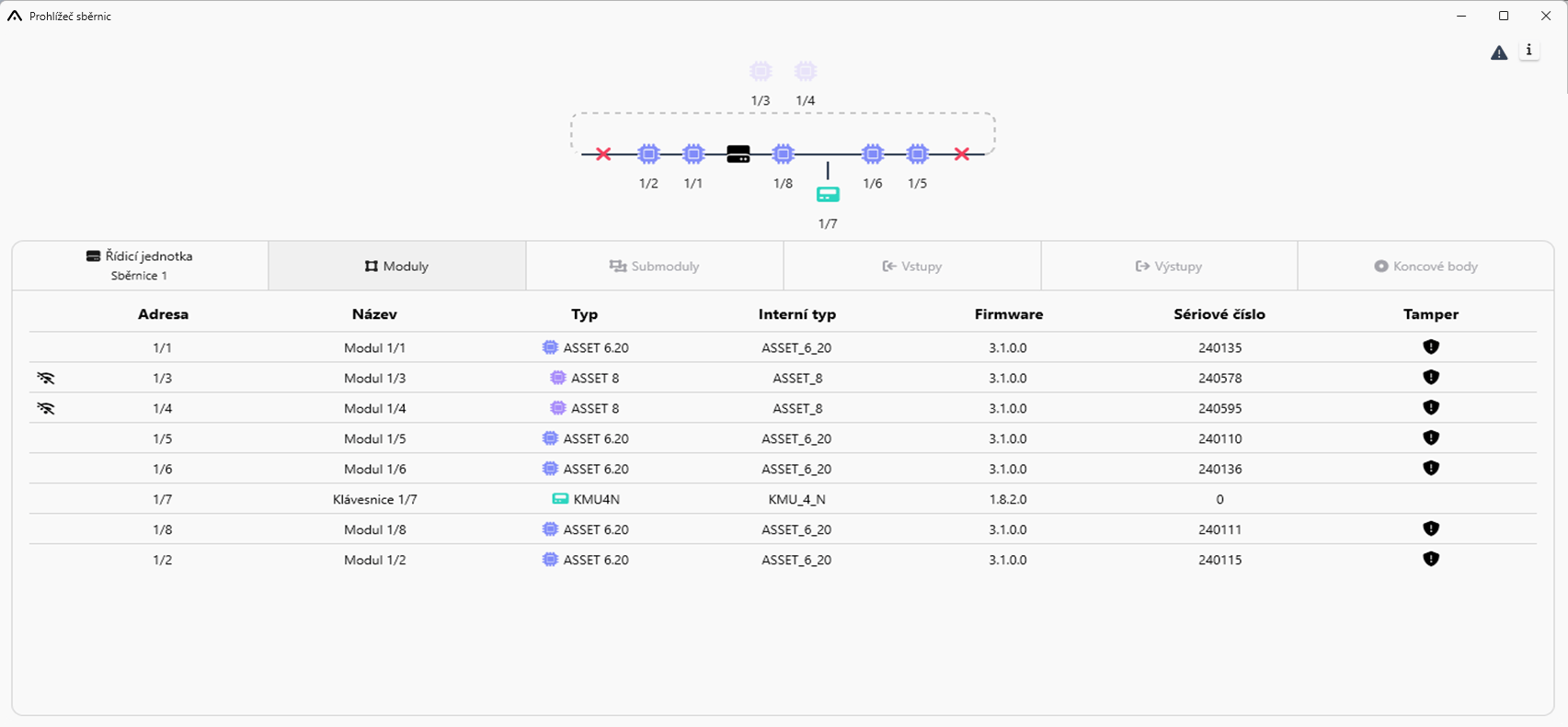The image size is (1568, 727).
Task: Open the Koncové body tab
Action: tap(1425, 267)
